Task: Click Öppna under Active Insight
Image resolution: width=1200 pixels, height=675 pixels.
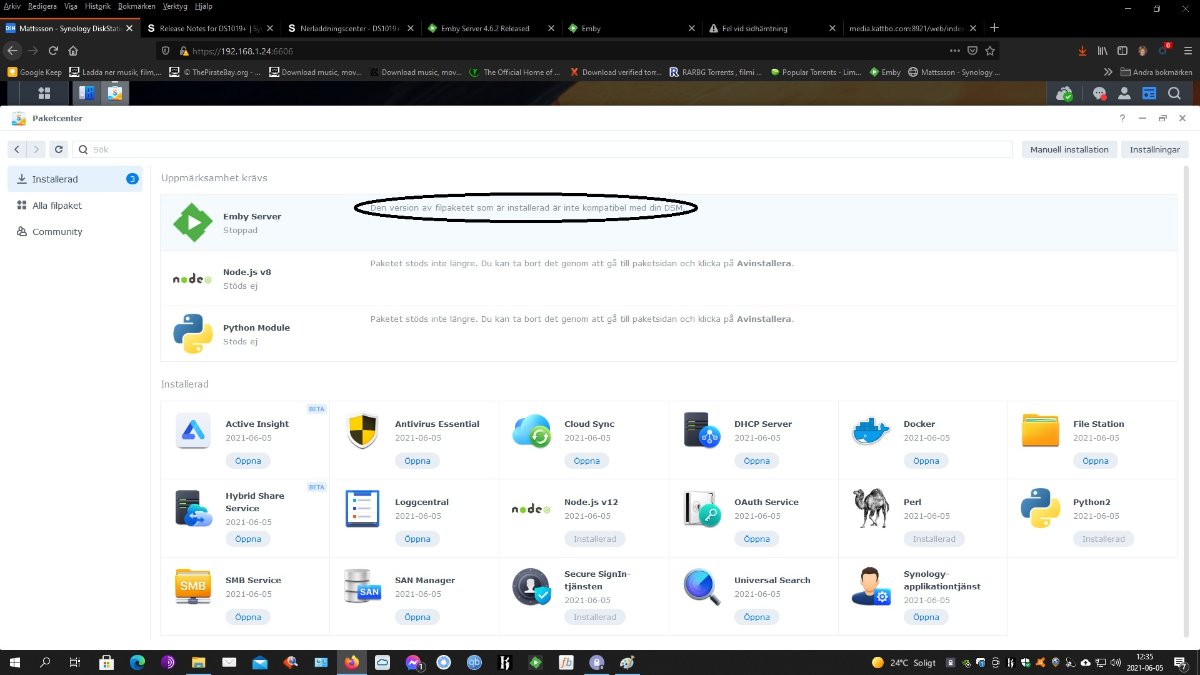Action: [x=248, y=461]
